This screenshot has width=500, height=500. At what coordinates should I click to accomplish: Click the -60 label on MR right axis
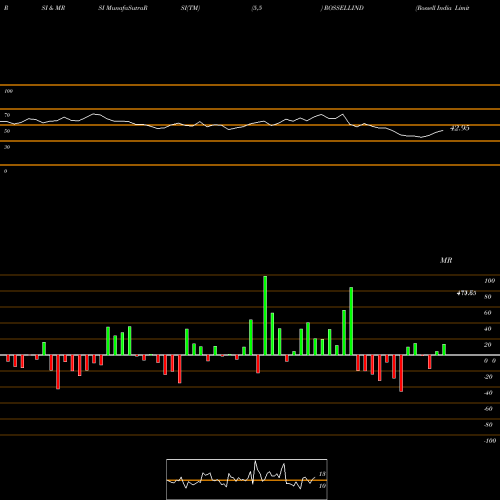[488, 409]
